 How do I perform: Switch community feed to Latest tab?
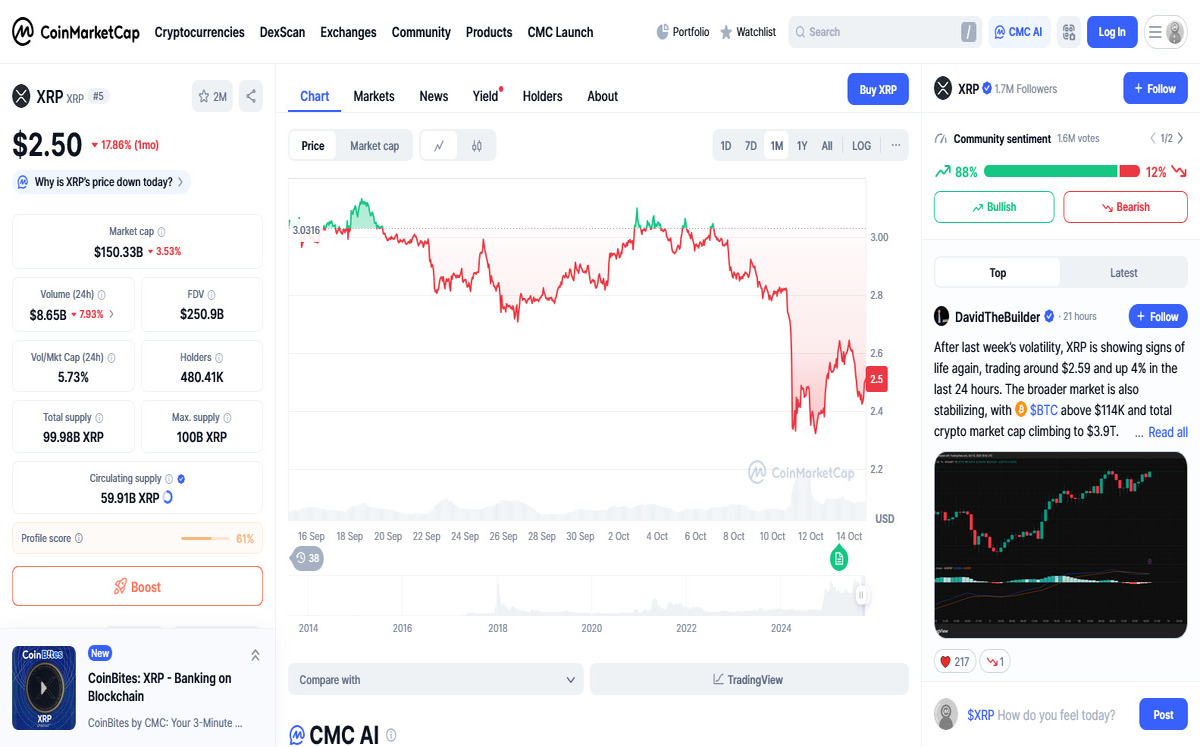(x=1123, y=273)
